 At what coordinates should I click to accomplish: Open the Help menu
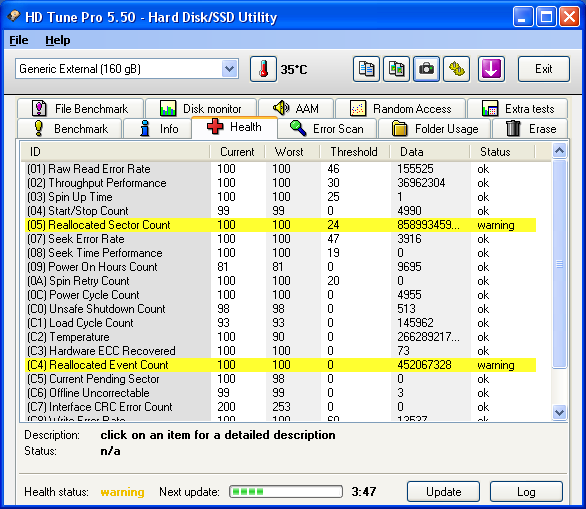(x=58, y=40)
